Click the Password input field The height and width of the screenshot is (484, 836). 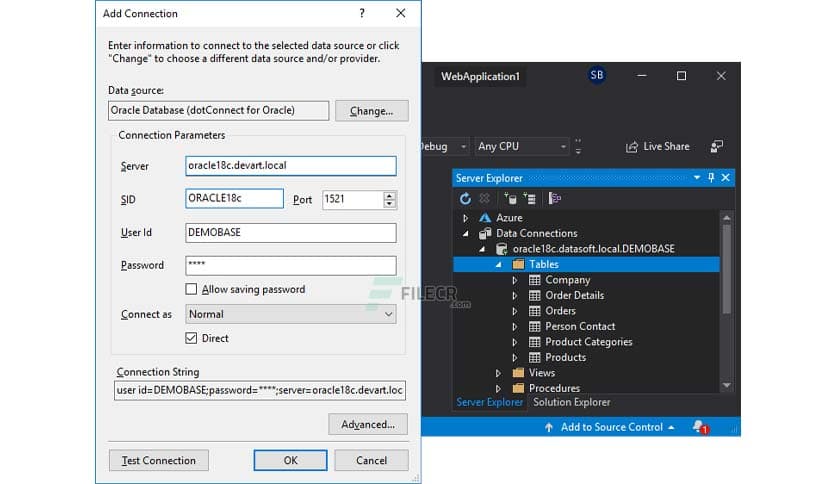pyautogui.click(x=291, y=265)
